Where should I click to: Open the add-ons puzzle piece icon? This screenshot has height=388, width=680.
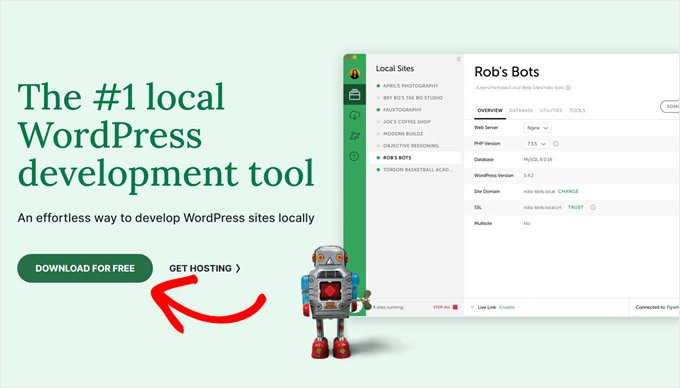point(355,136)
